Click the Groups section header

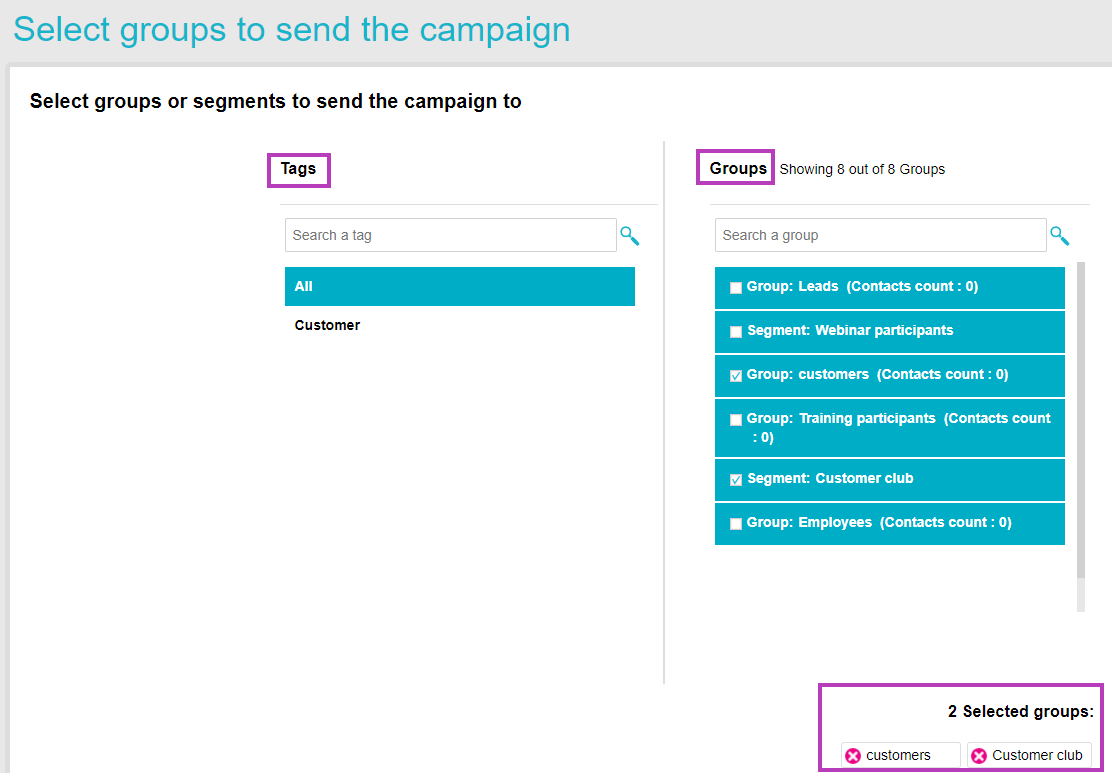point(735,166)
